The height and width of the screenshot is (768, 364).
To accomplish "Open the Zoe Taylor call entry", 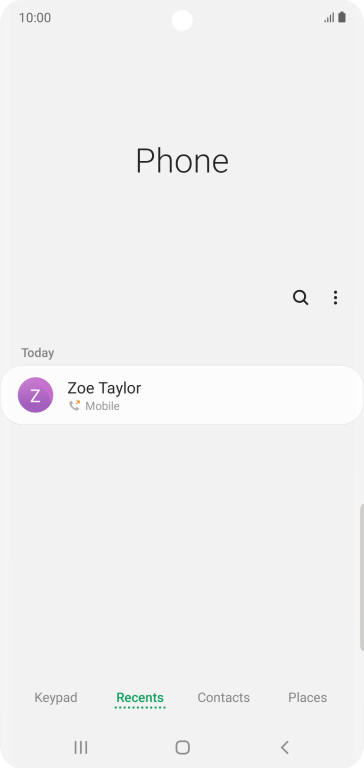I will coord(182,395).
